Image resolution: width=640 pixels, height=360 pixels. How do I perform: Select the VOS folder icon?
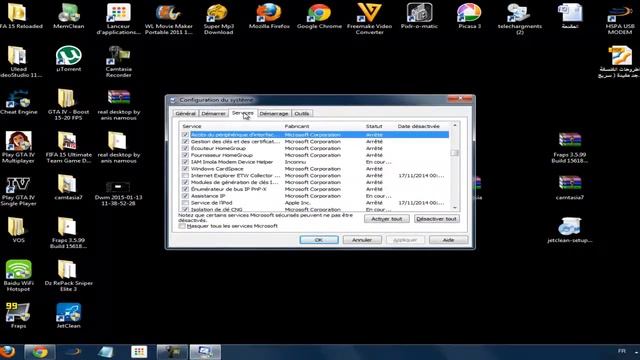(17, 230)
